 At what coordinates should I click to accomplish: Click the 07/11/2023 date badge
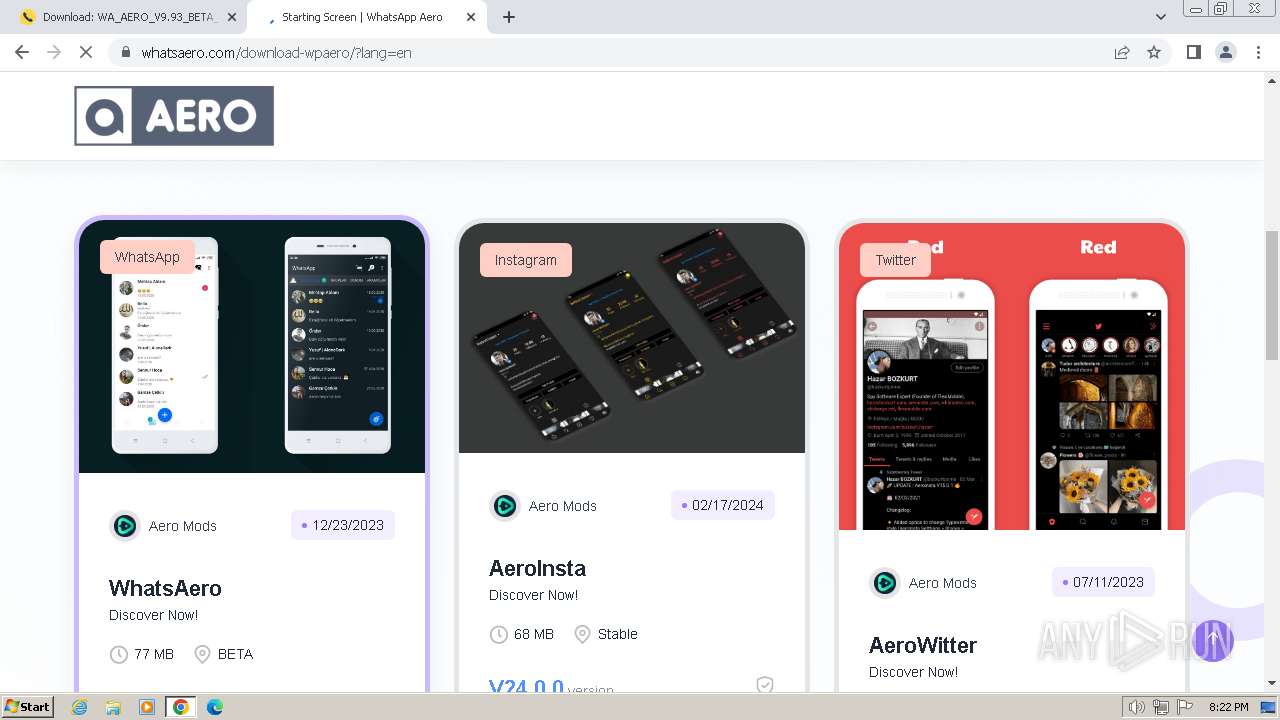[x=1103, y=582]
